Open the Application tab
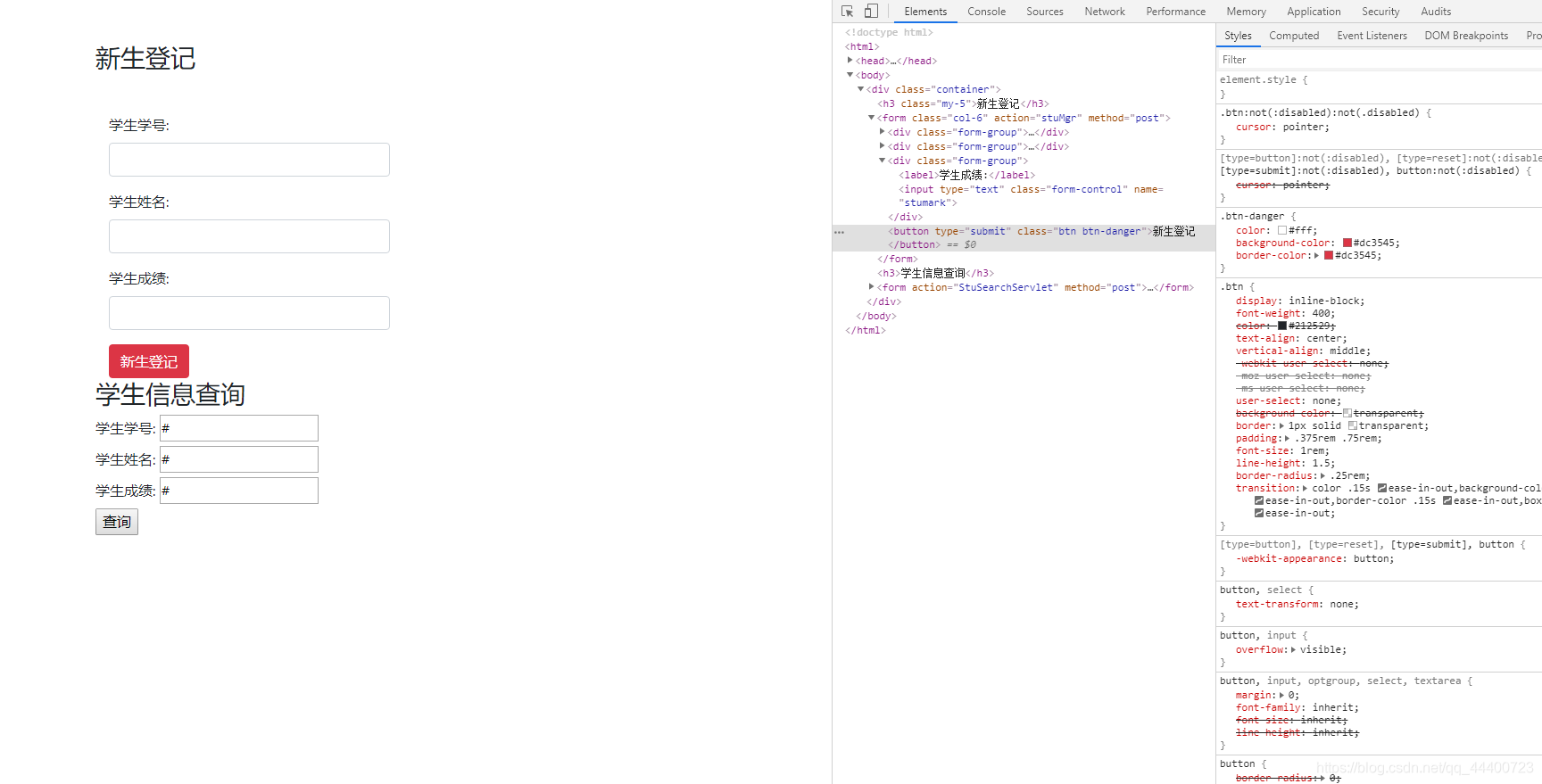Image resolution: width=1542 pixels, height=784 pixels. pyautogui.click(x=1314, y=12)
